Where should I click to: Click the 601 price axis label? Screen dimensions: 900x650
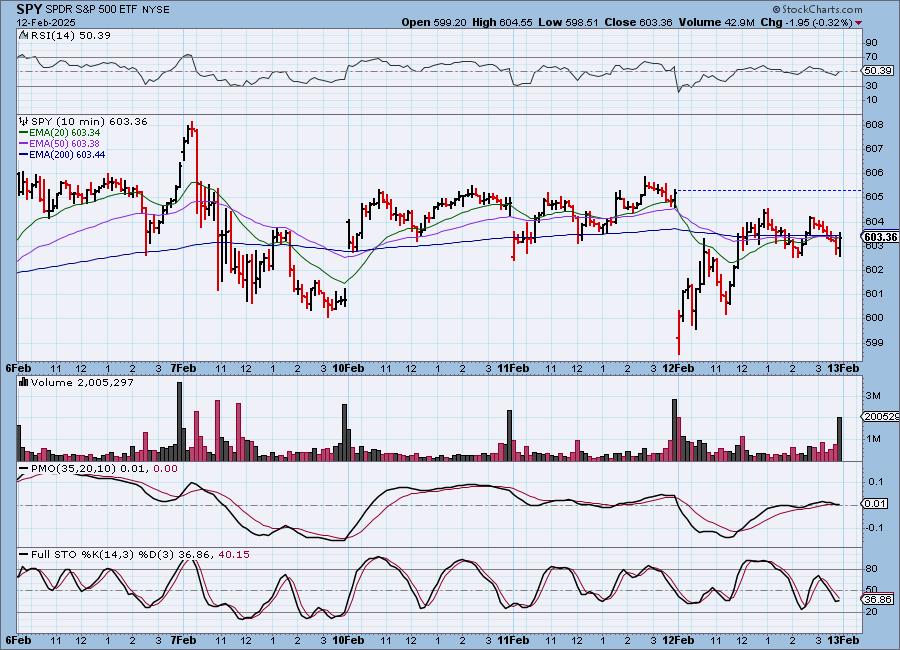(874, 293)
